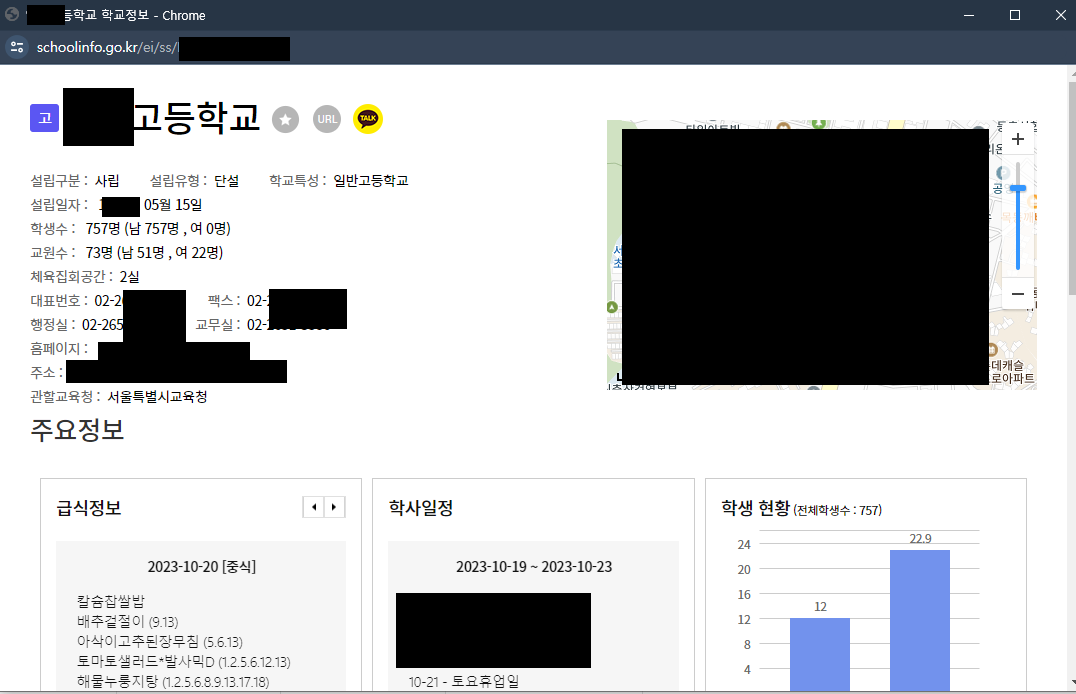Click the 사립 establishment value

(107, 181)
